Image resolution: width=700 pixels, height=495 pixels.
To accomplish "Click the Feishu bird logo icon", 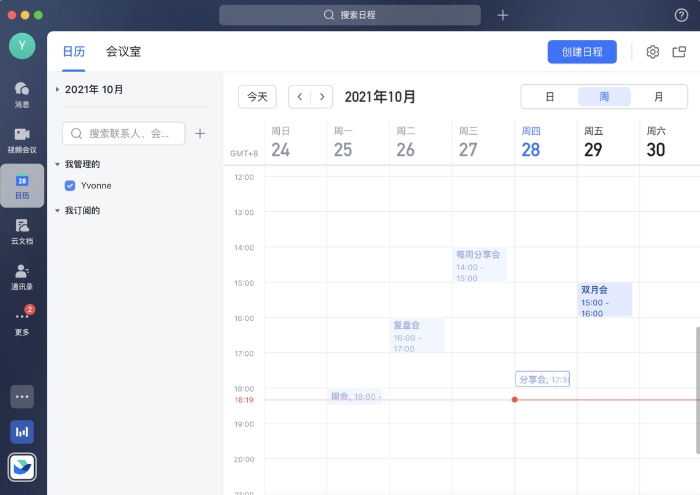I will pyautogui.click(x=22, y=467).
